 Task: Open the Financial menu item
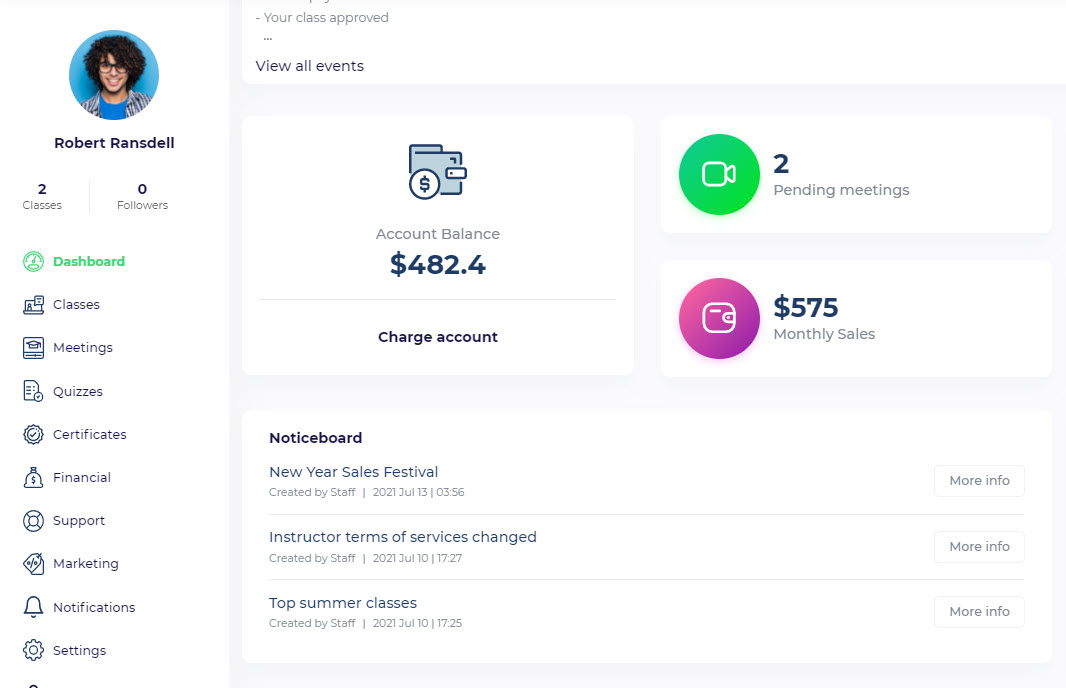tap(82, 478)
